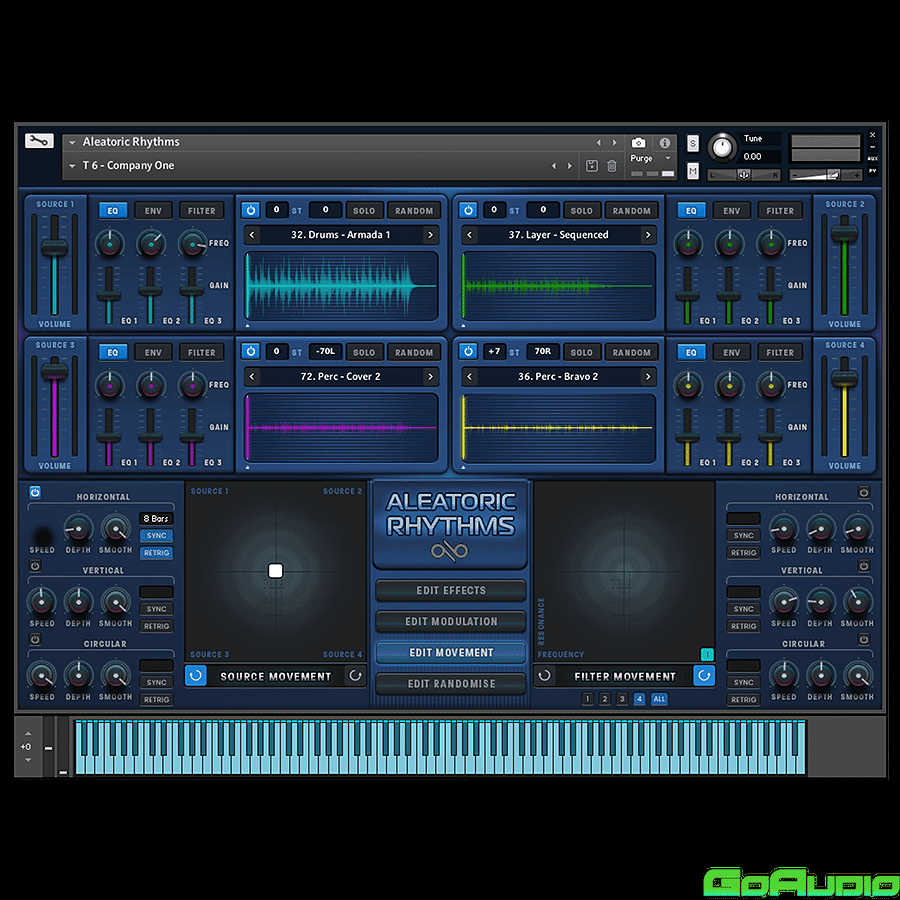Click the trash delete preset icon
900x900 pixels.
tap(610, 166)
